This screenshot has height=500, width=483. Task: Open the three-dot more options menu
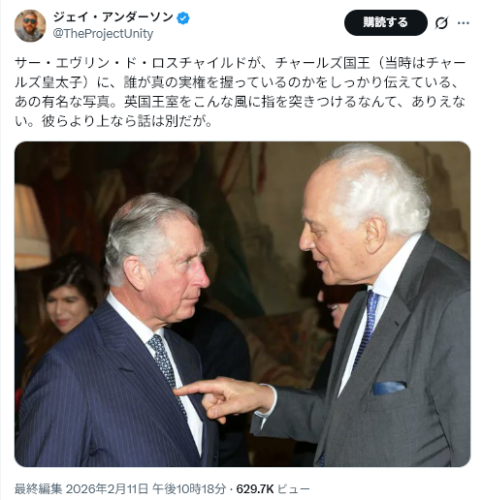463,23
